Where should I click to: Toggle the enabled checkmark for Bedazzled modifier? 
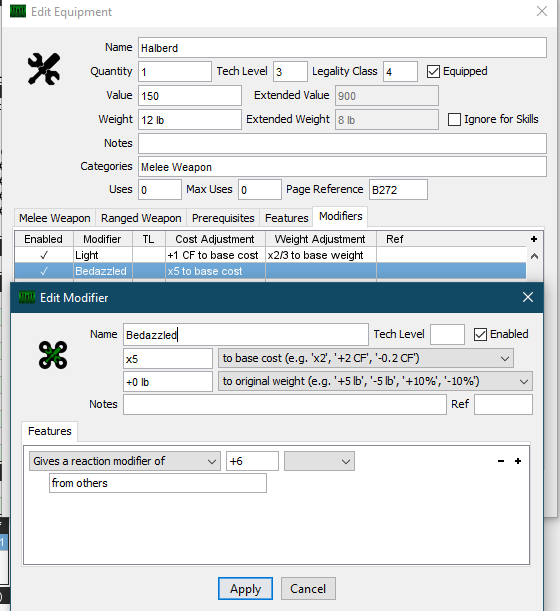[x=44, y=271]
